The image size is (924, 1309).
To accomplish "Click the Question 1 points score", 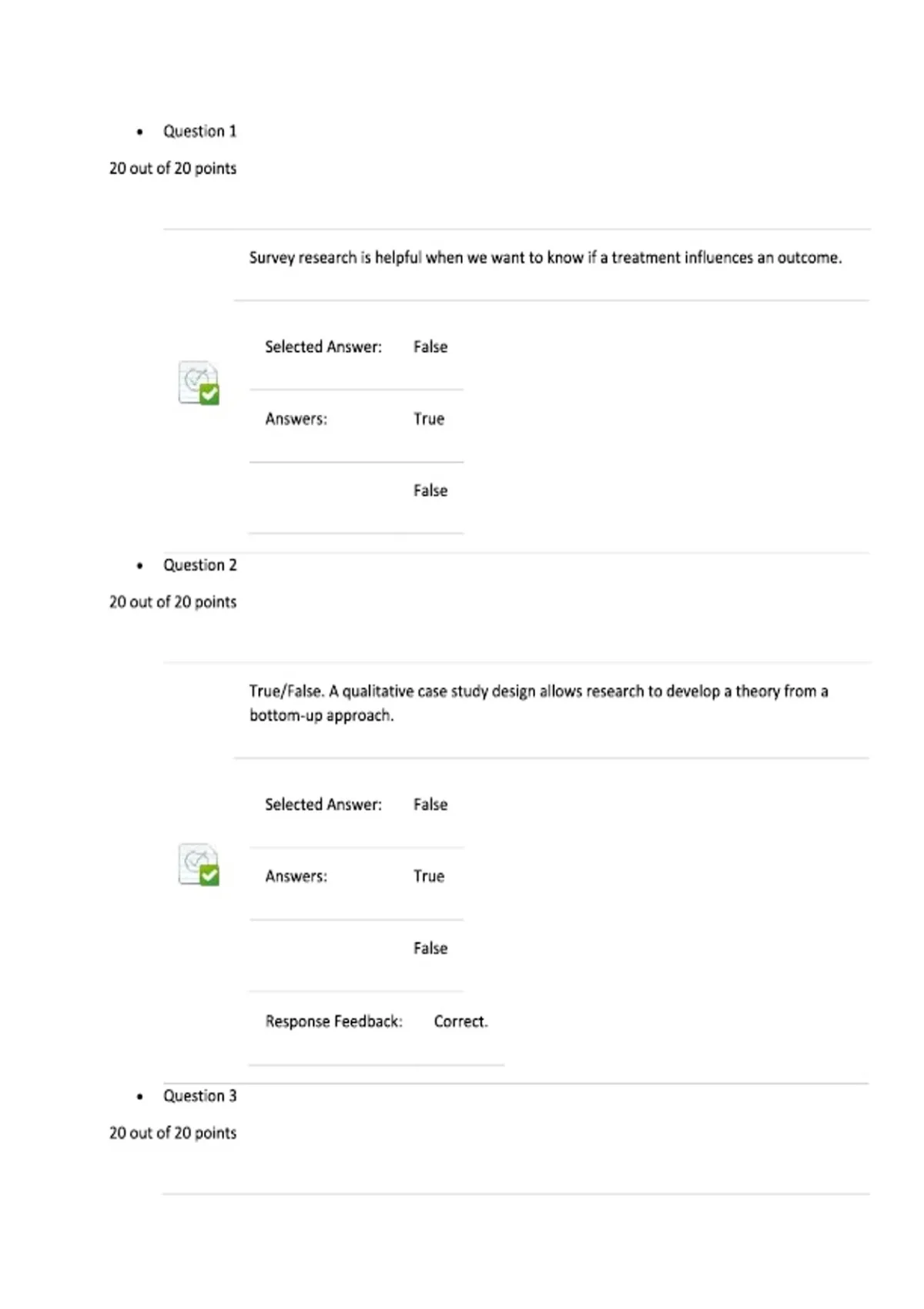I will 172,168.
